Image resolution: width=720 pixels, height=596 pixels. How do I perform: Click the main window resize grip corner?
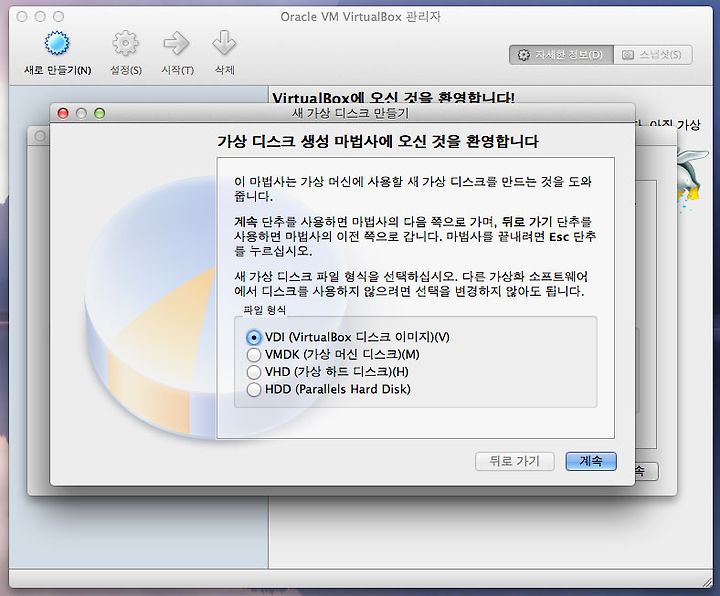pos(708,582)
